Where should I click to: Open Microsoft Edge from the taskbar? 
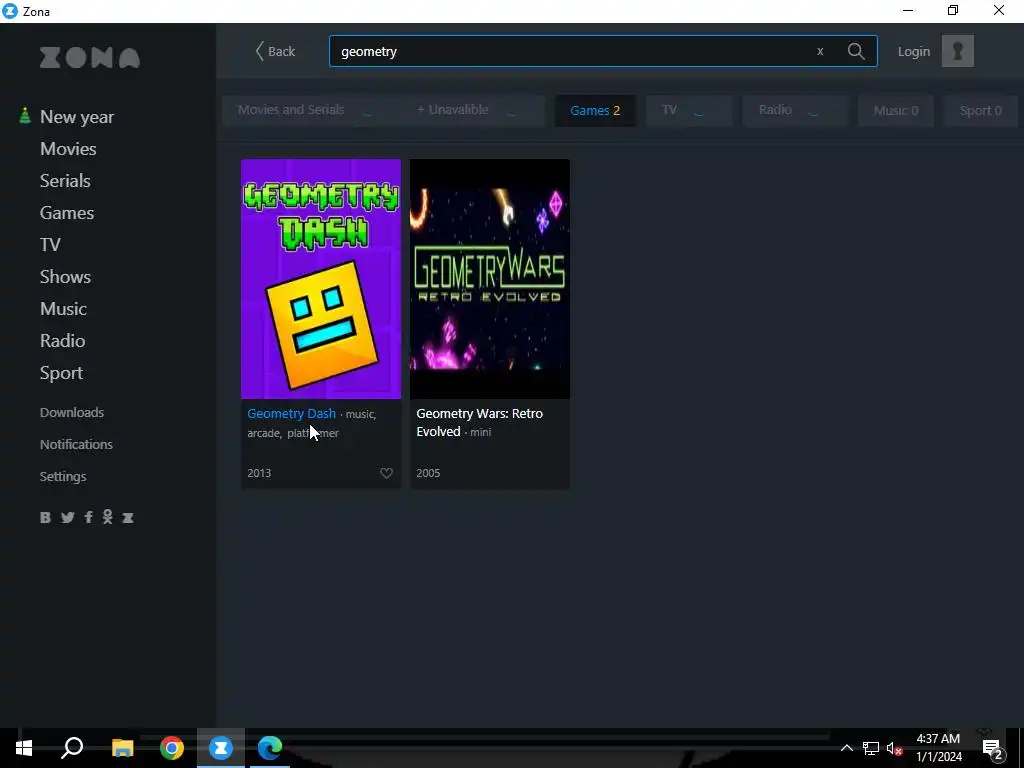coord(270,748)
